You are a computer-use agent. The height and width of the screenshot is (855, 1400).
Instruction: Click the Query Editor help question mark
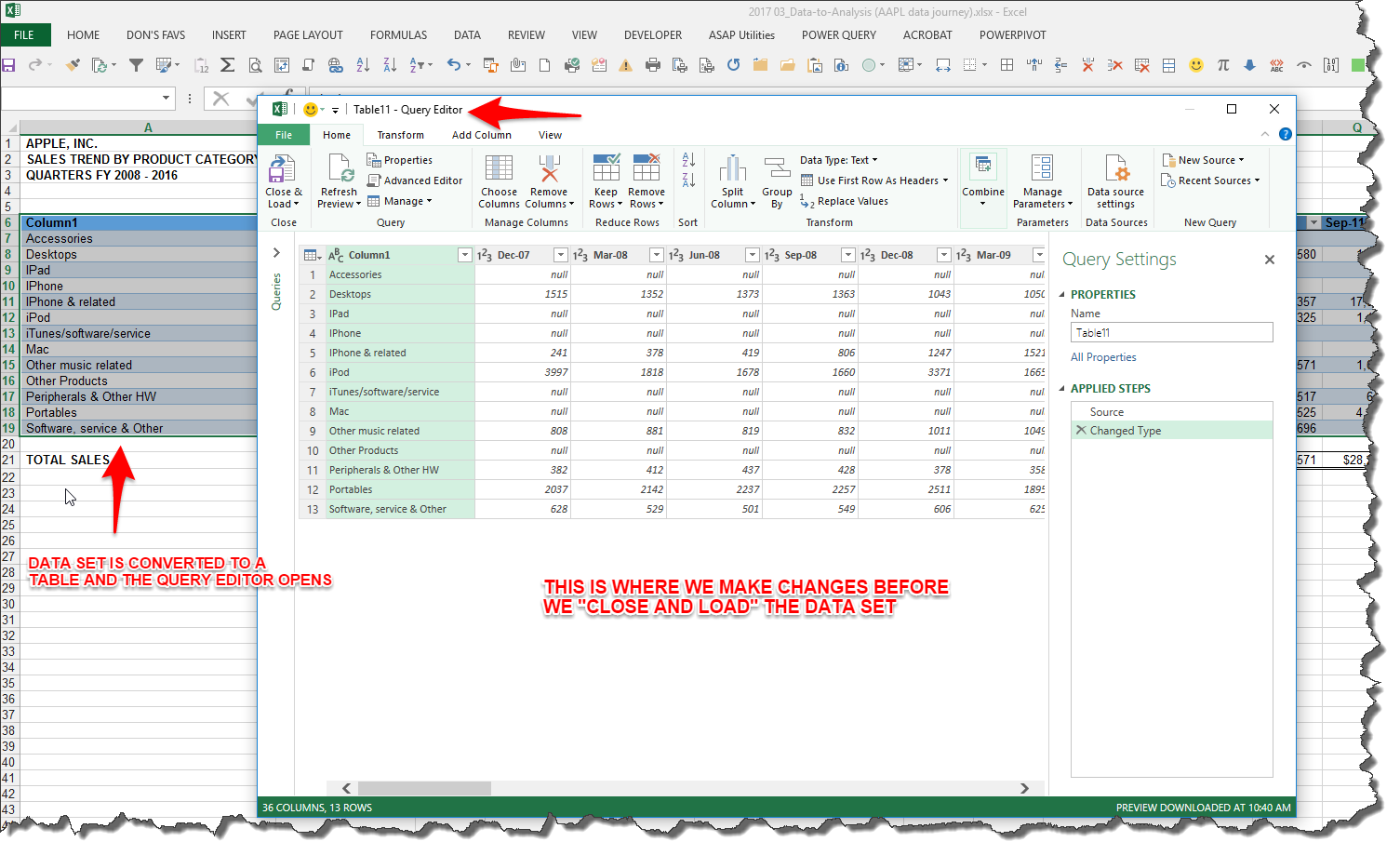[x=1285, y=134]
